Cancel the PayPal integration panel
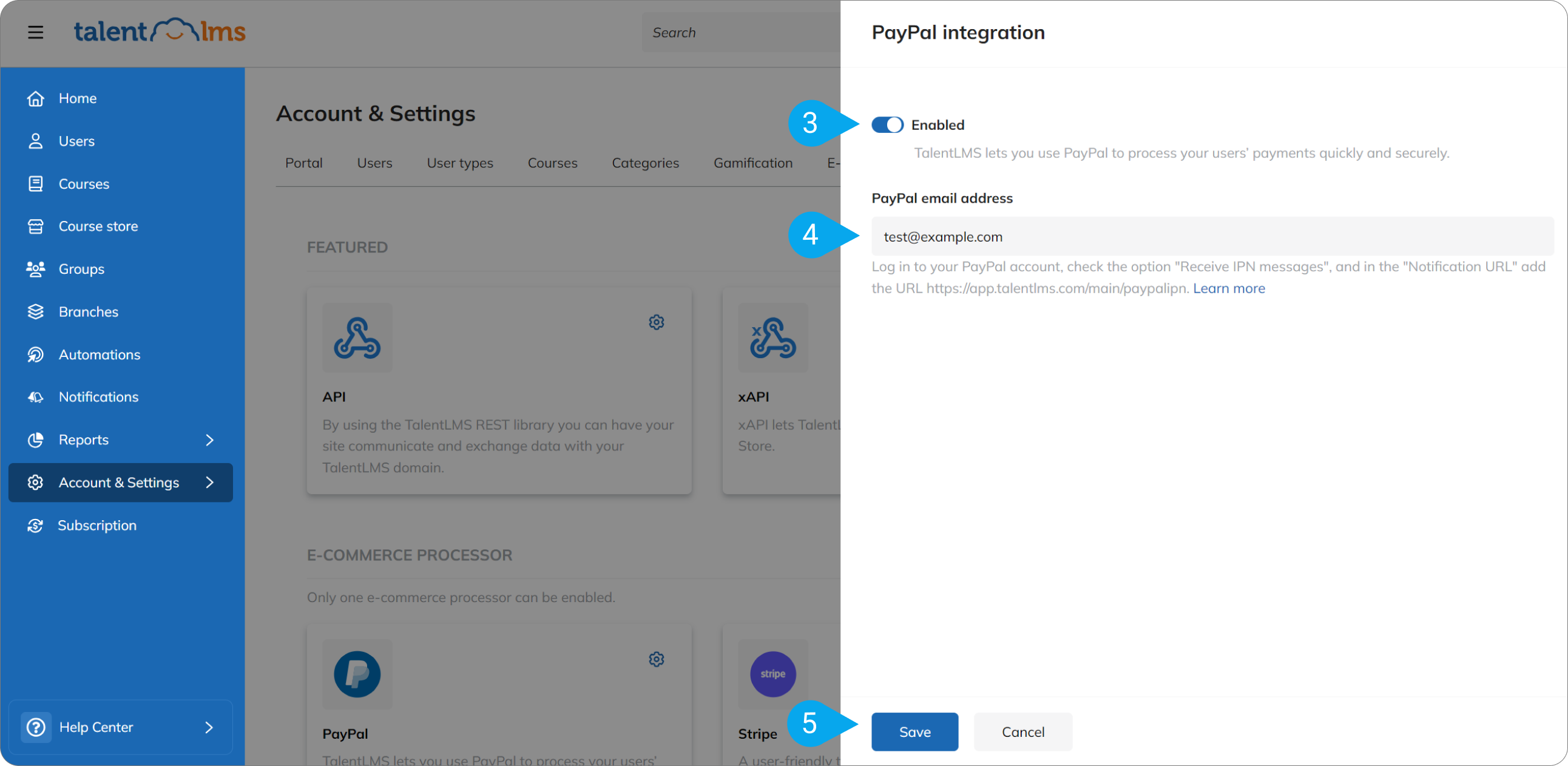 coord(1022,731)
